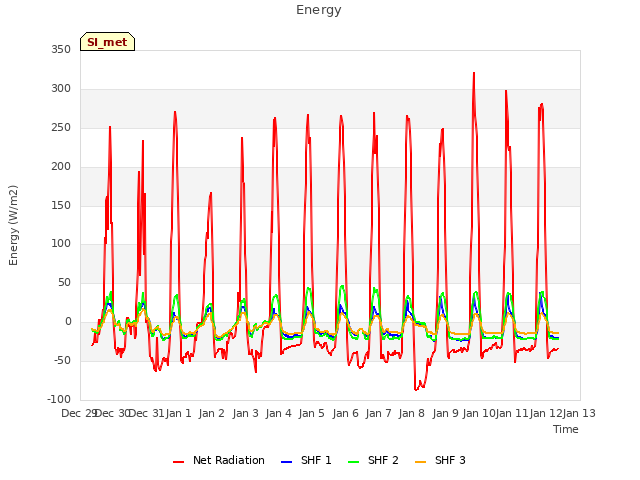Click the 300 y-axis tick label
The image size is (640, 480).
point(61,89)
